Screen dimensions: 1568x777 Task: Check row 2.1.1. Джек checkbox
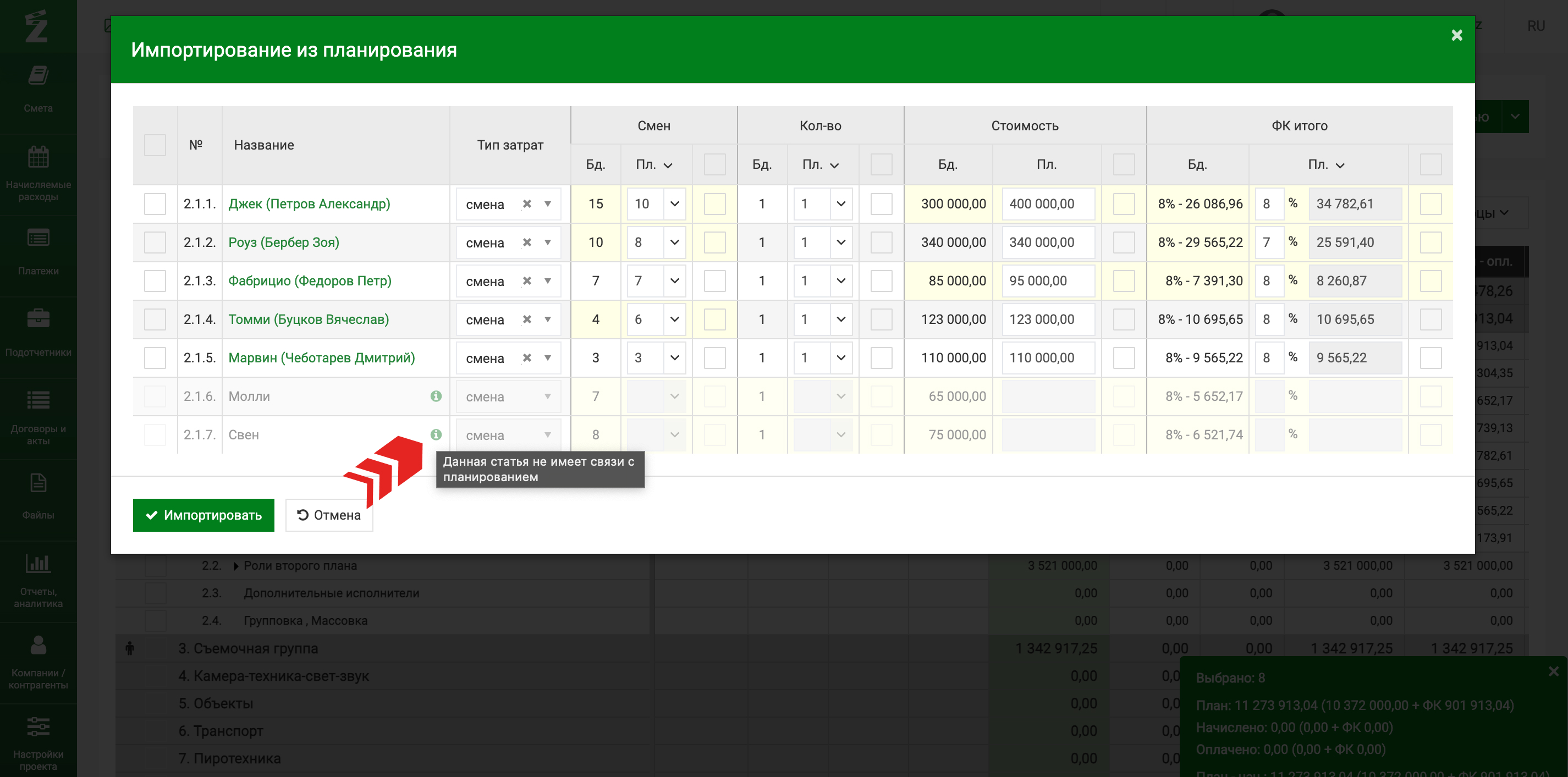coord(155,204)
